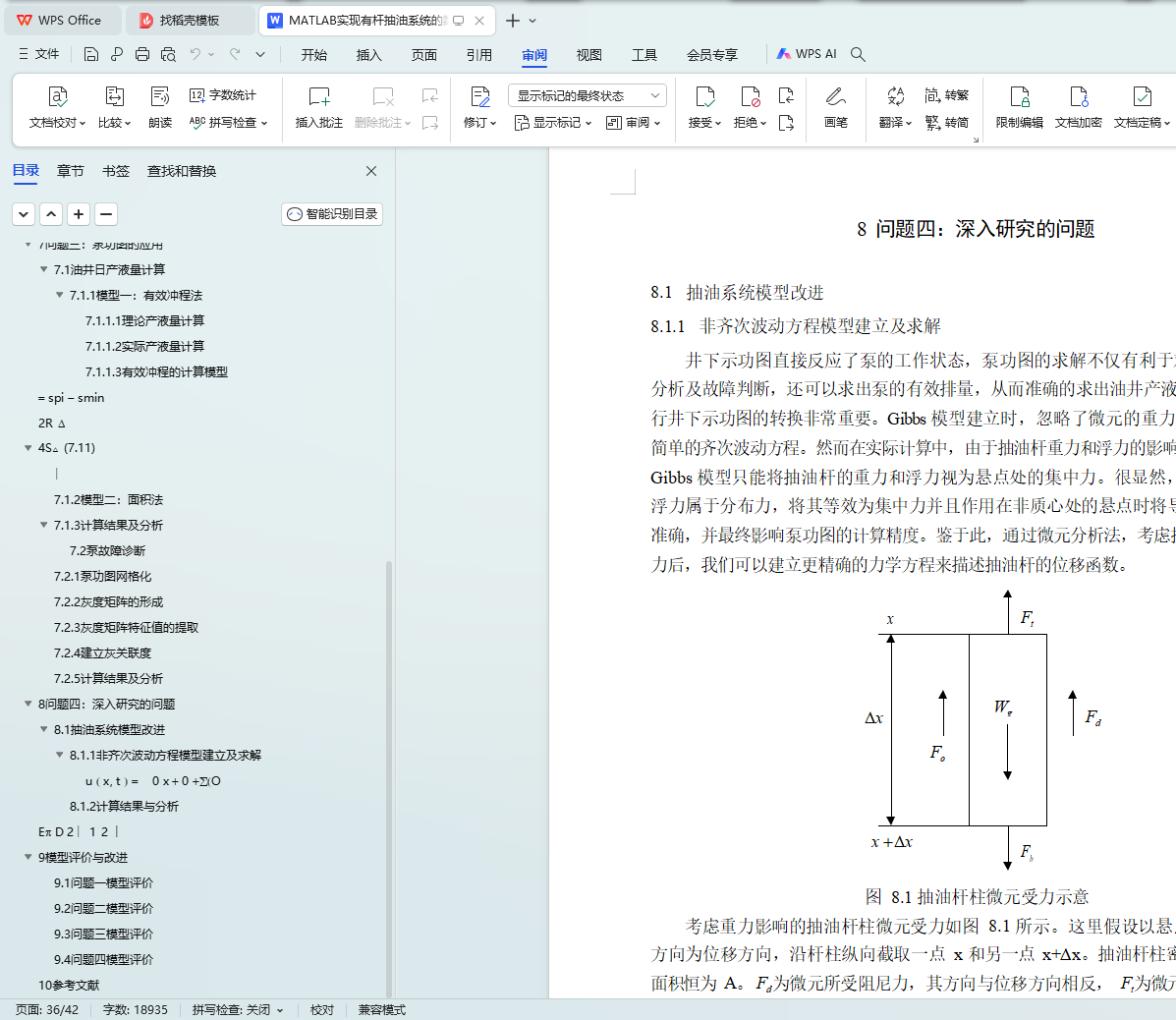Viewport: 1176px width, 1020px height.
Task: Open the 页面 ribbon tab
Action: pyautogui.click(x=424, y=55)
